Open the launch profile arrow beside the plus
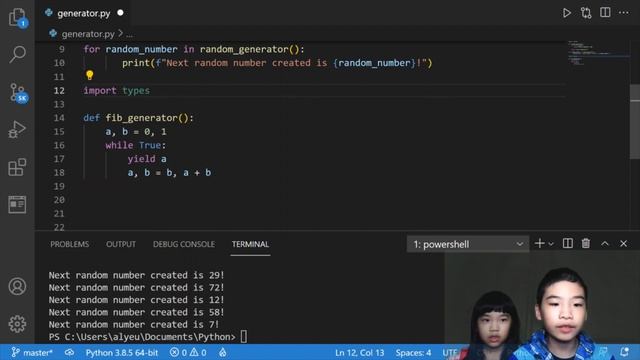 click(x=551, y=244)
